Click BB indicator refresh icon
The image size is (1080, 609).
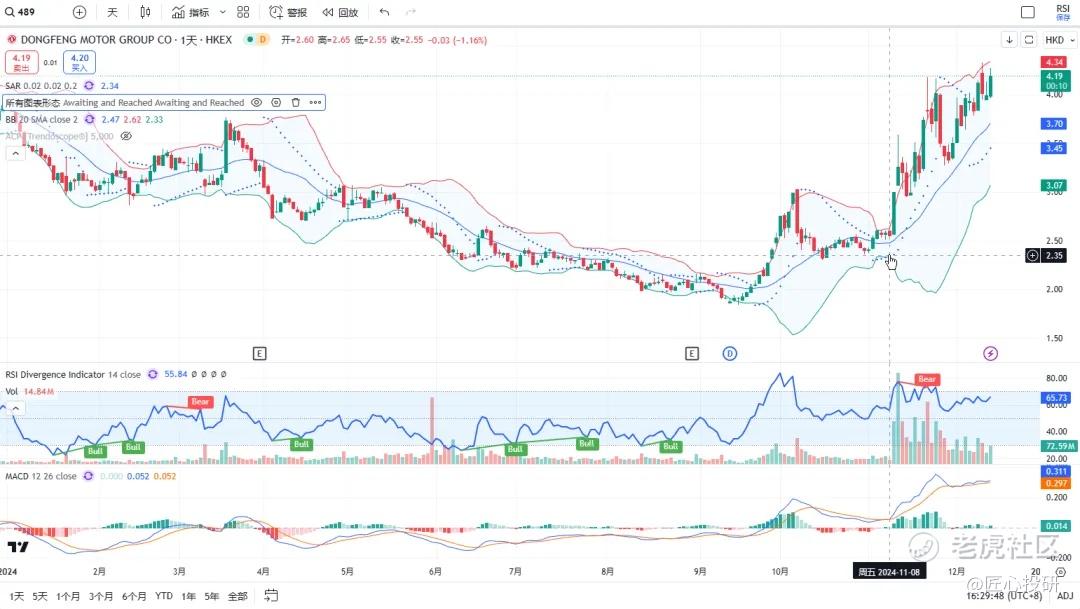pos(90,120)
